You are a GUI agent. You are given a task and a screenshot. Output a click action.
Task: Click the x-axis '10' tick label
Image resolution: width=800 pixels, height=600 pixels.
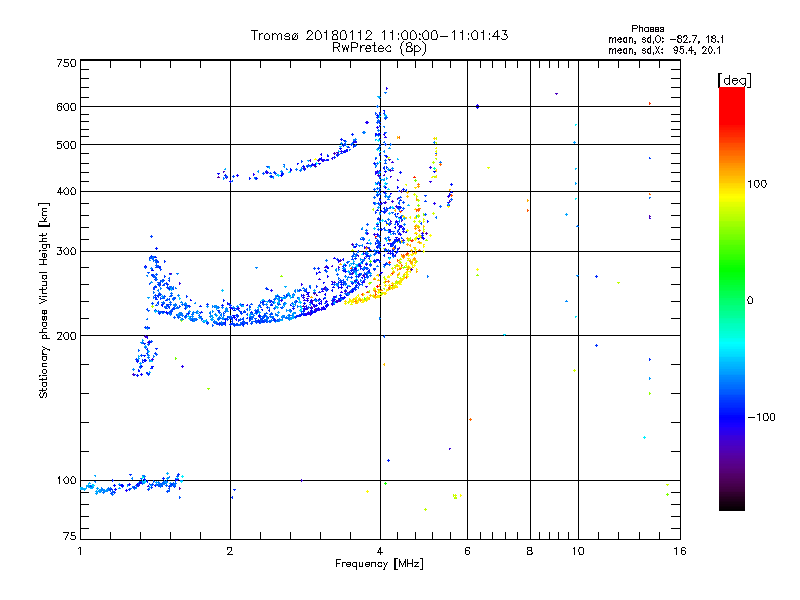click(x=578, y=551)
